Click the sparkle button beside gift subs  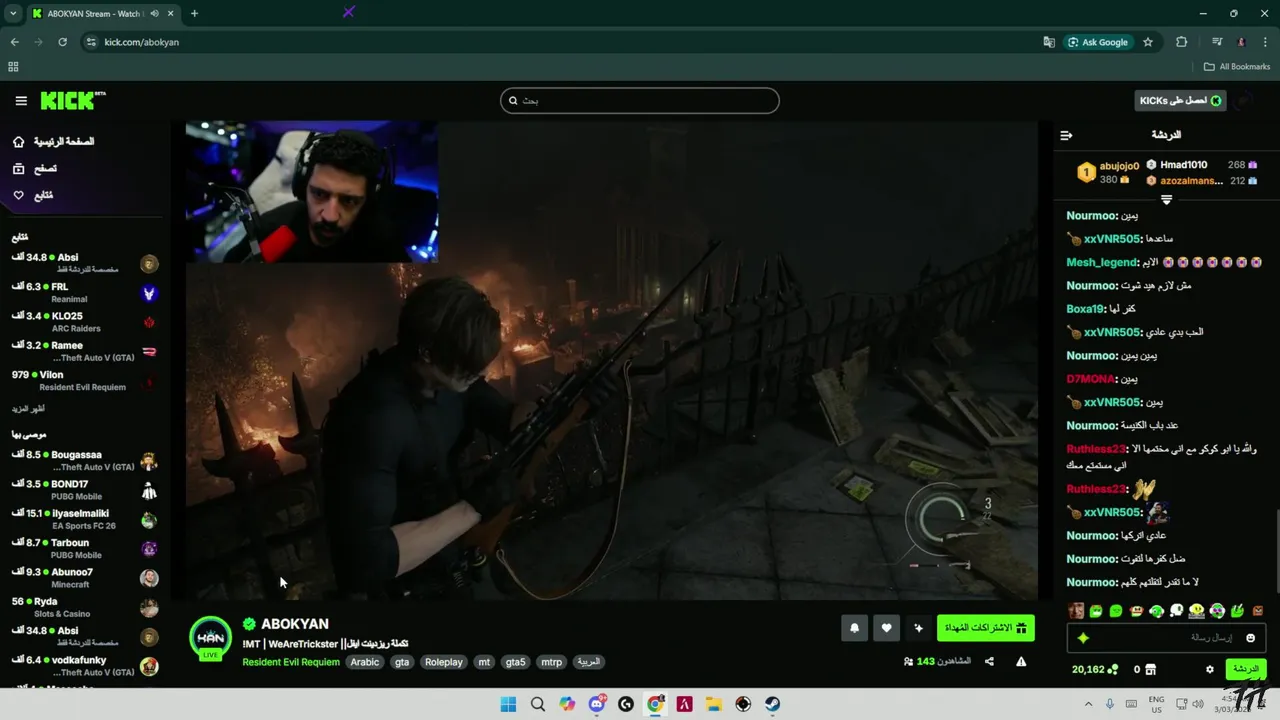(x=918, y=628)
